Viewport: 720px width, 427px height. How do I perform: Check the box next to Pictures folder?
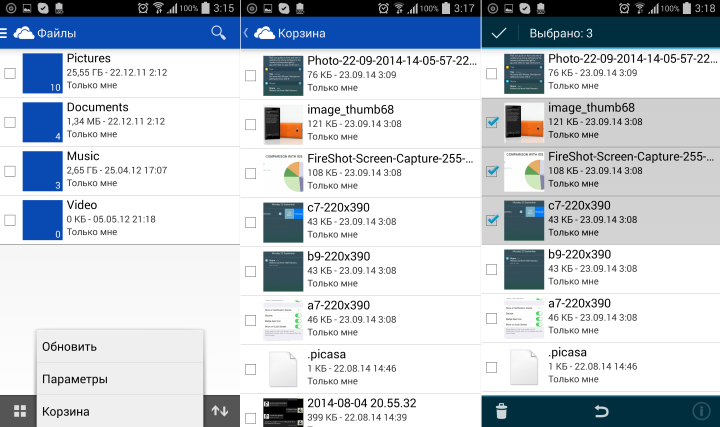(x=10, y=73)
